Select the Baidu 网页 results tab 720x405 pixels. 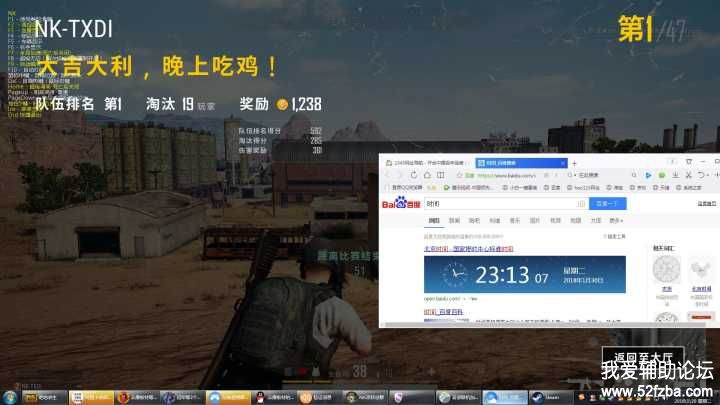coord(434,221)
